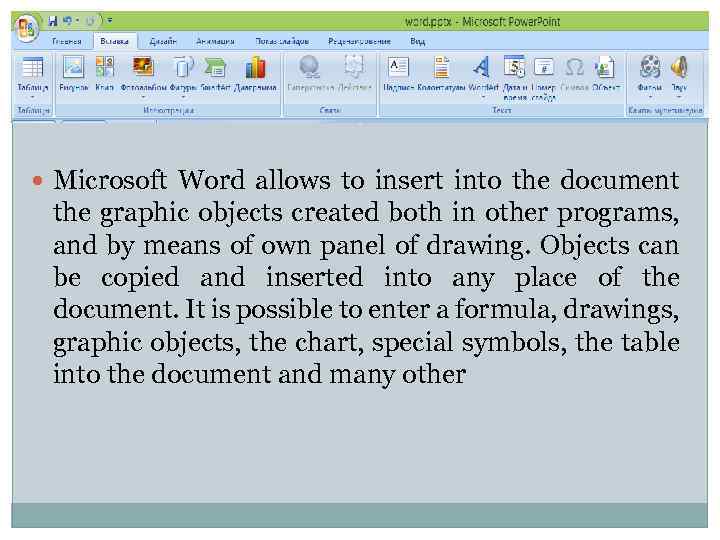Image resolution: width=720 pixels, height=540 pixels.
Task: Click the WordArt letter A icon
Action: (x=482, y=68)
